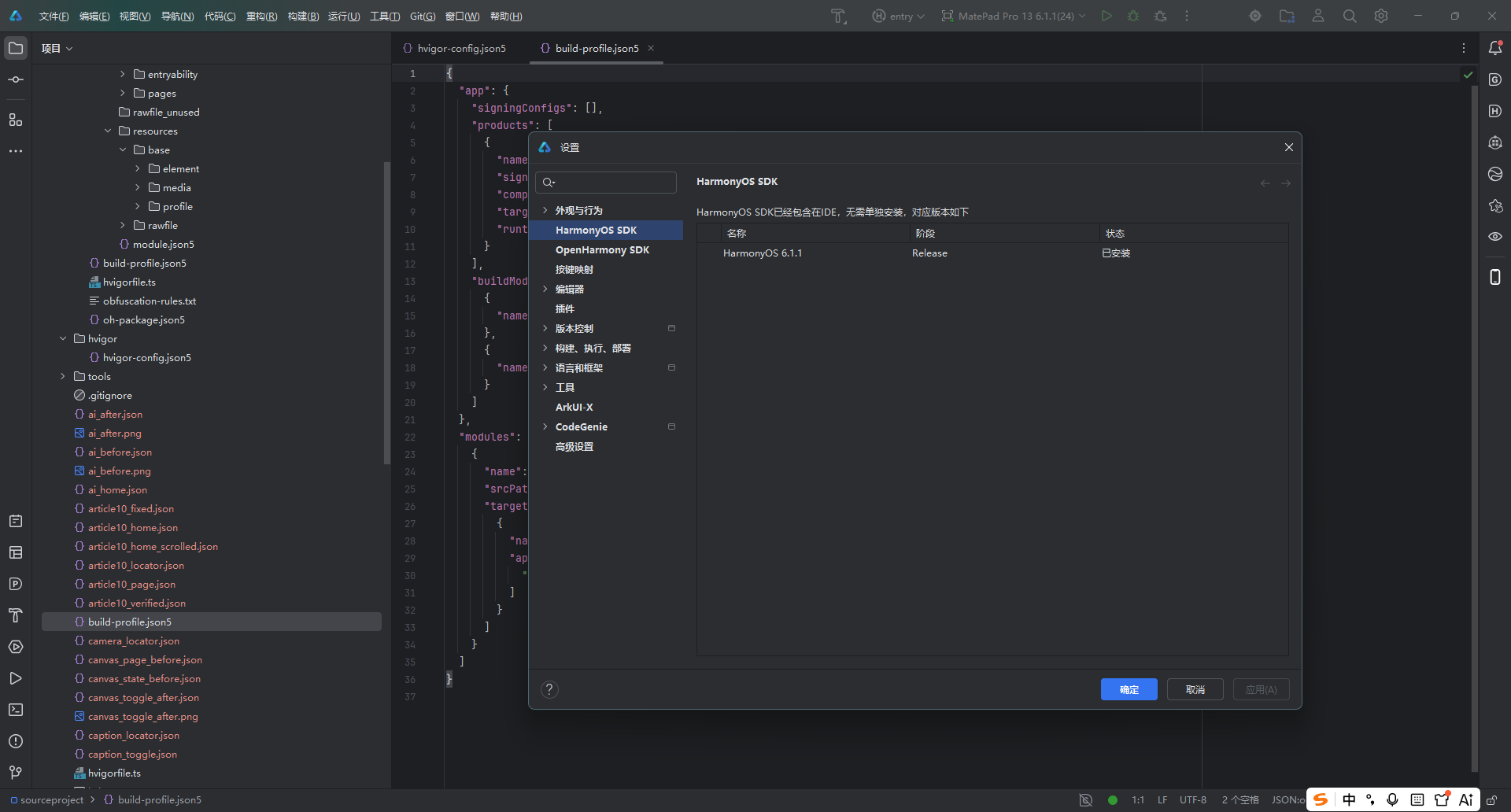Run the app with the green play icon

point(1106,16)
